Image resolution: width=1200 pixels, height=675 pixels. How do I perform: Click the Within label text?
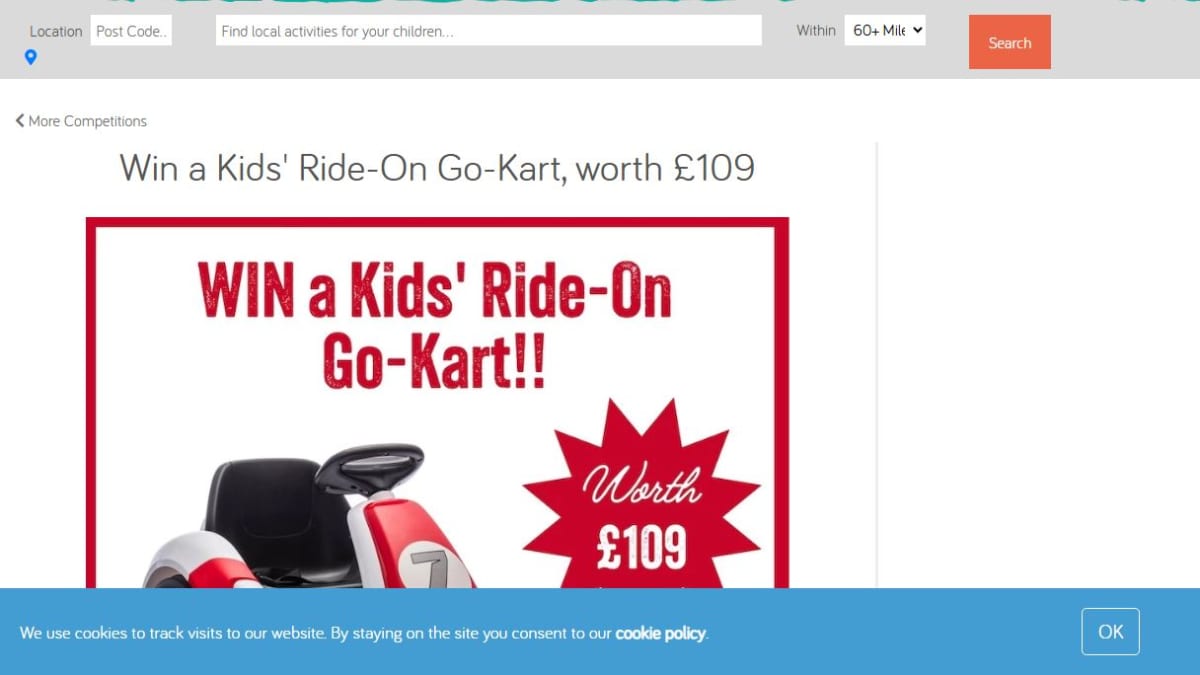(x=816, y=30)
